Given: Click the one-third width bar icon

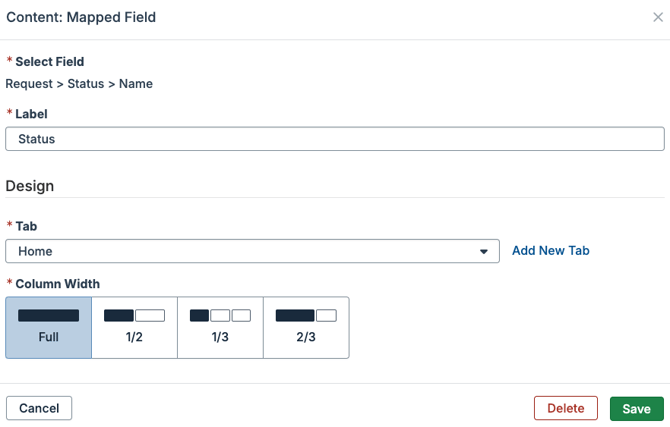Looking at the screenshot, I should coord(220,316).
